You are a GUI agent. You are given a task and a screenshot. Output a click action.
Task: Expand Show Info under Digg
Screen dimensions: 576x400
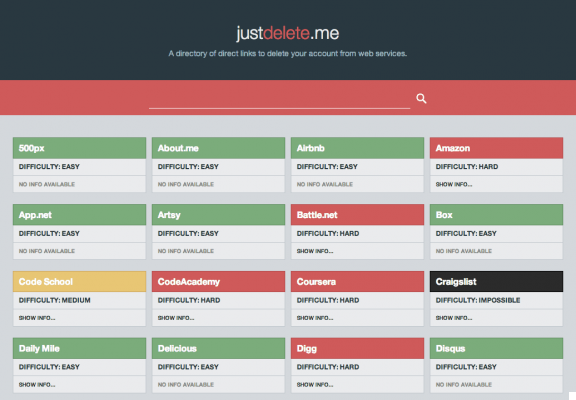315,385
